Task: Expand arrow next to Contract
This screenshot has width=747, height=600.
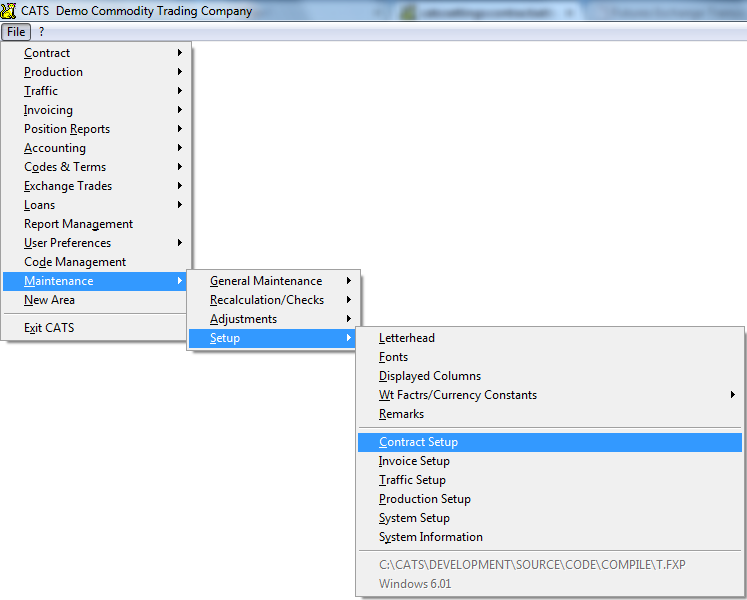Action: coord(180,52)
